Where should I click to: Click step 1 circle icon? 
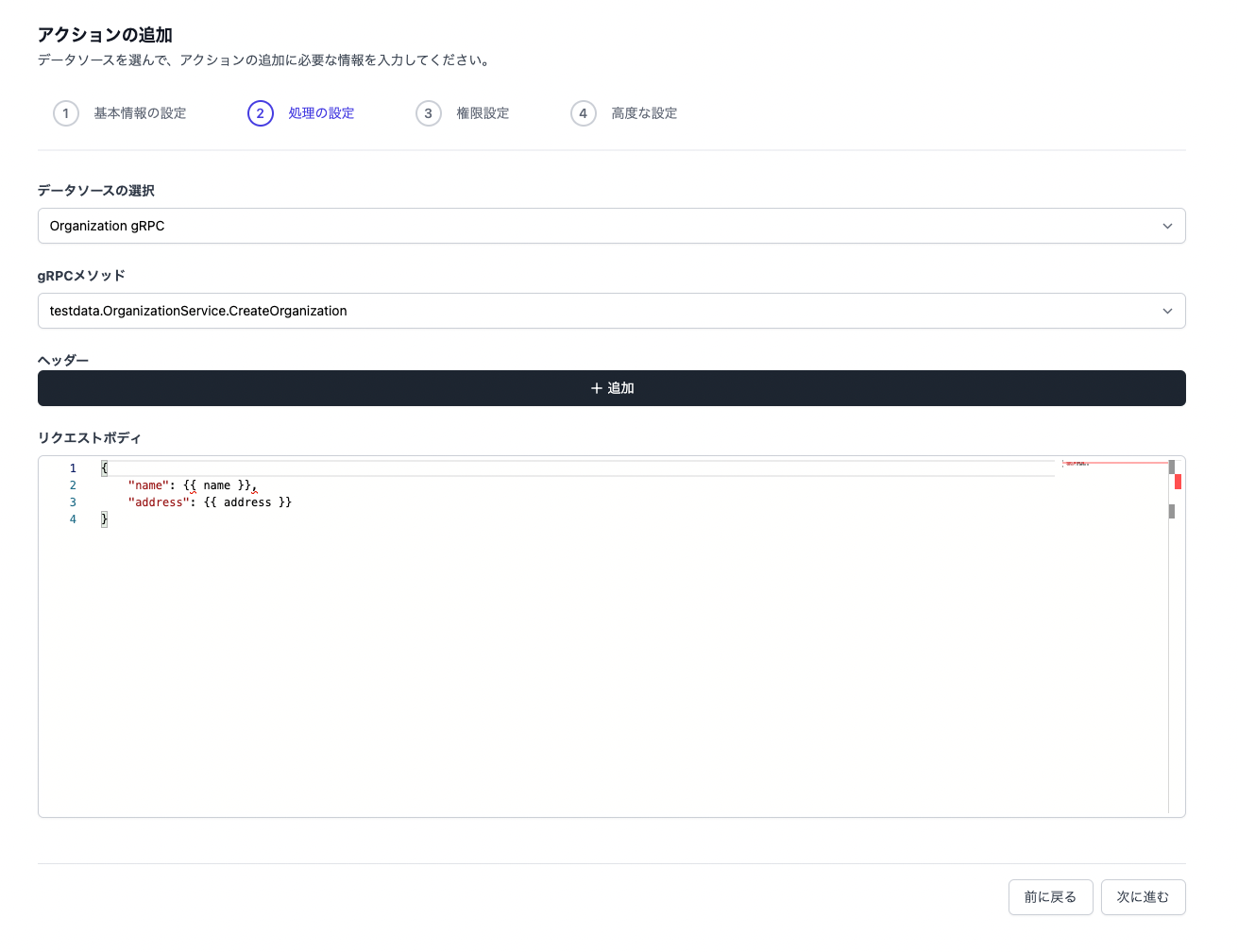[x=66, y=113]
